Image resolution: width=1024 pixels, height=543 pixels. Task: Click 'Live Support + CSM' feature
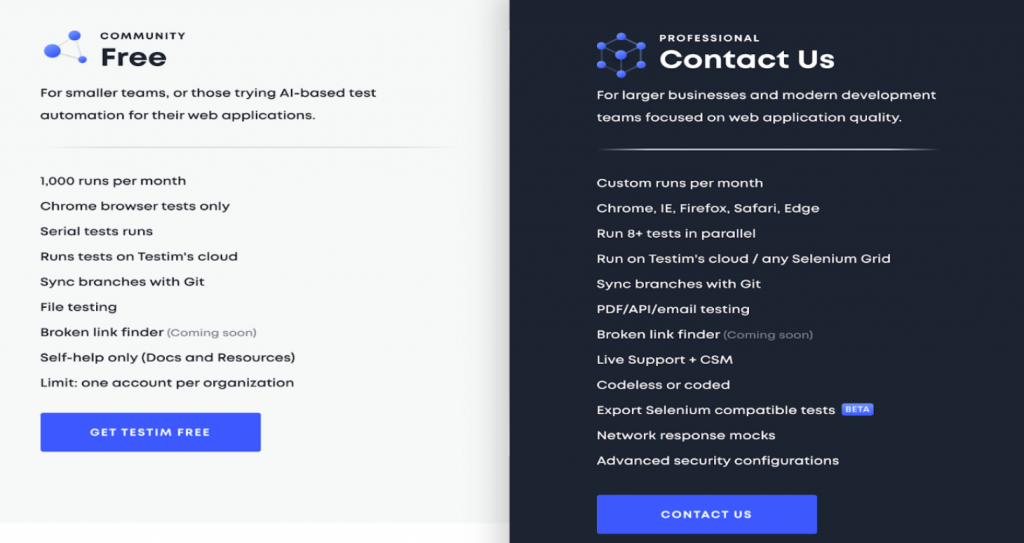pyautogui.click(x=665, y=359)
